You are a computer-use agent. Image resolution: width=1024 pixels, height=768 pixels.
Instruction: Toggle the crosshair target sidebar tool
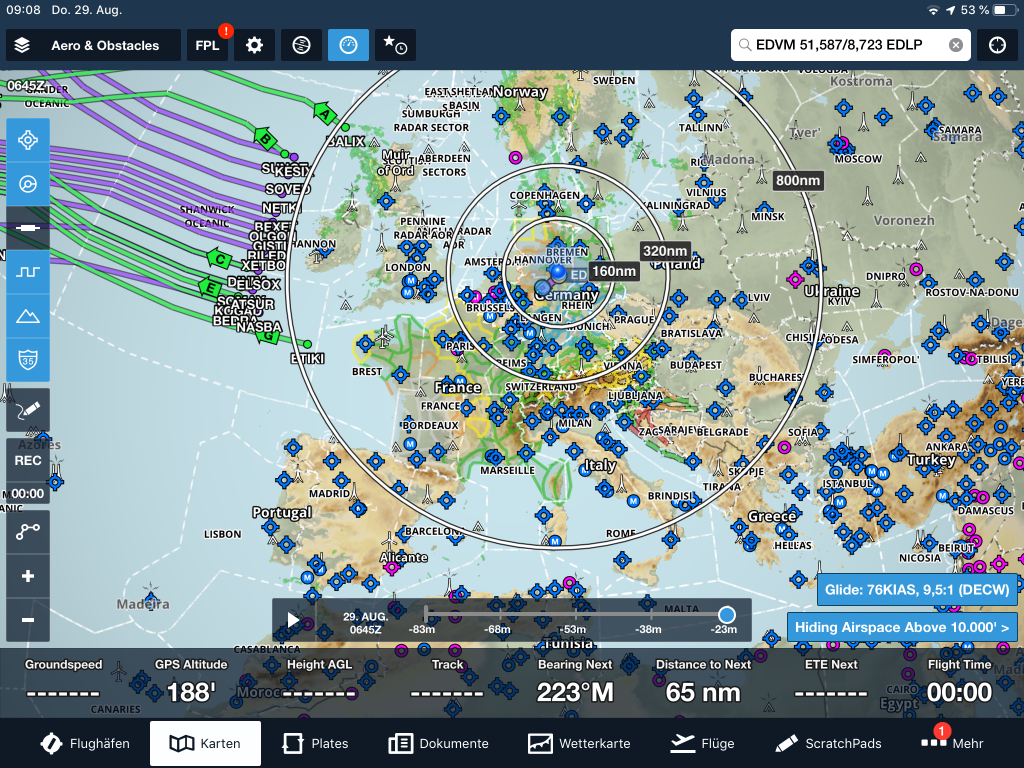pyautogui.click(x=28, y=140)
